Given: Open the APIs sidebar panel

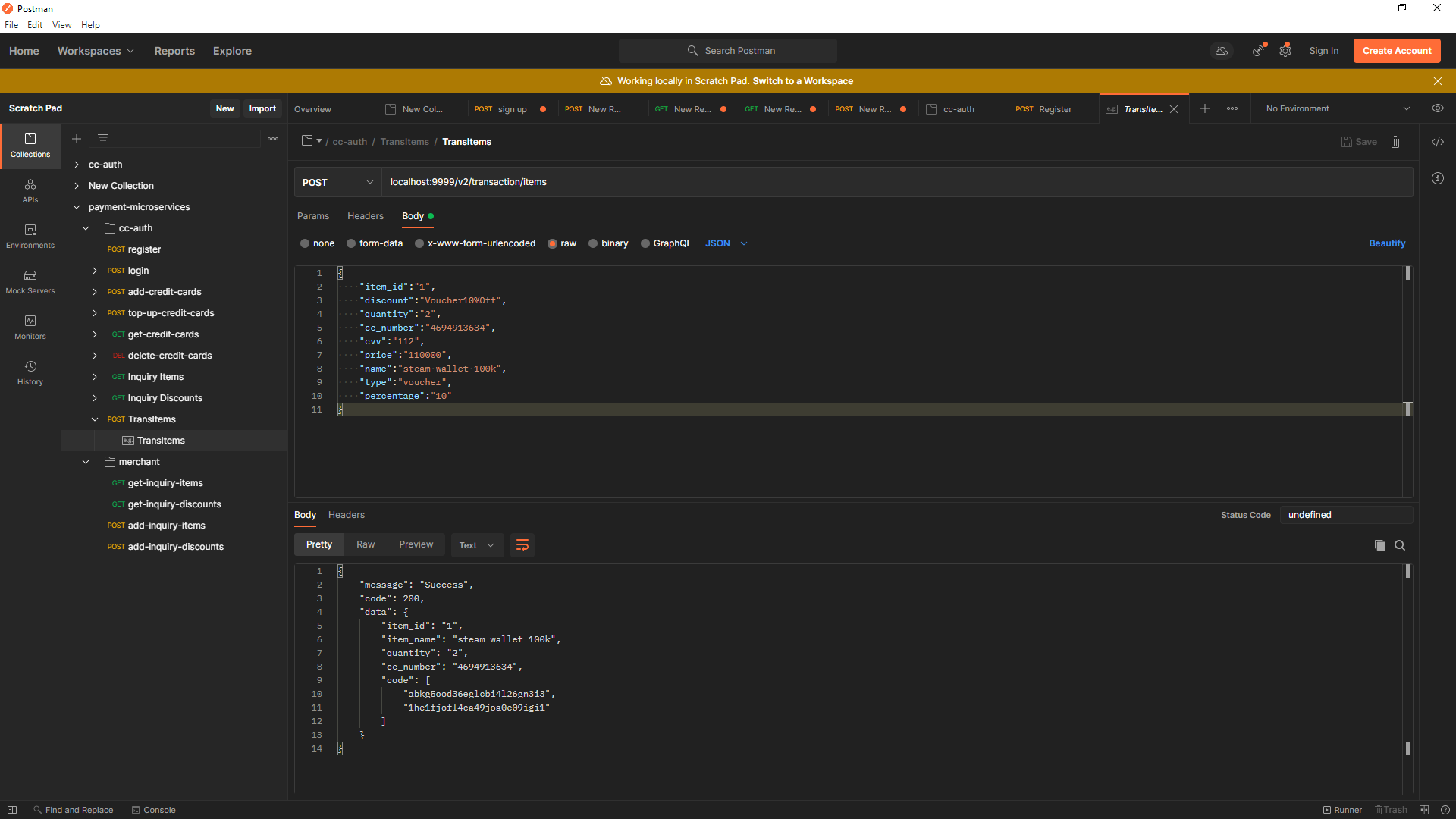Looking at the screenshot, I should pos(30,191).
